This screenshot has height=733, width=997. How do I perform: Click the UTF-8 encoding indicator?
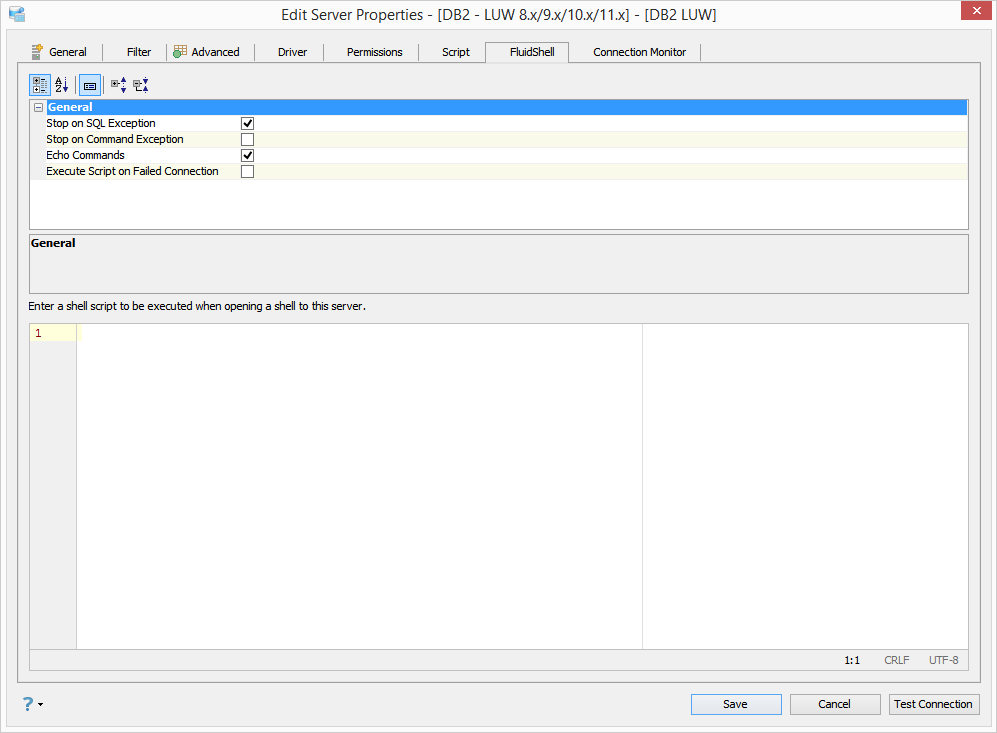944,661
